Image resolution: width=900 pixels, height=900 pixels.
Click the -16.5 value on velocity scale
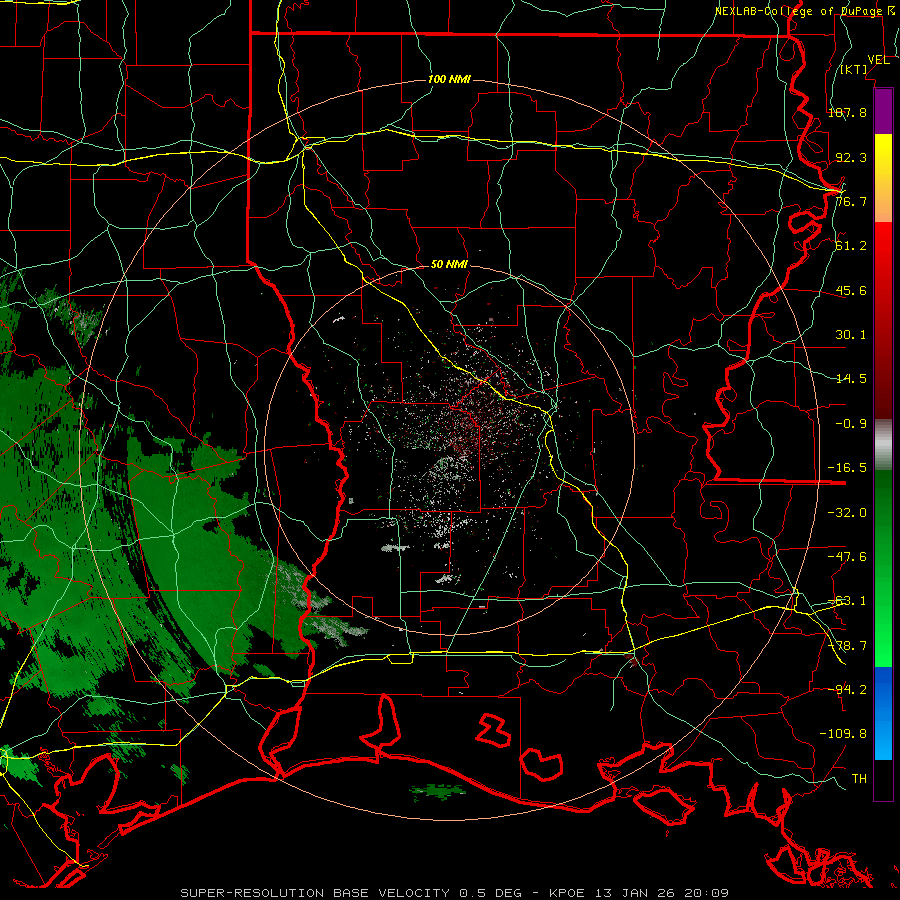pos(847,468)
